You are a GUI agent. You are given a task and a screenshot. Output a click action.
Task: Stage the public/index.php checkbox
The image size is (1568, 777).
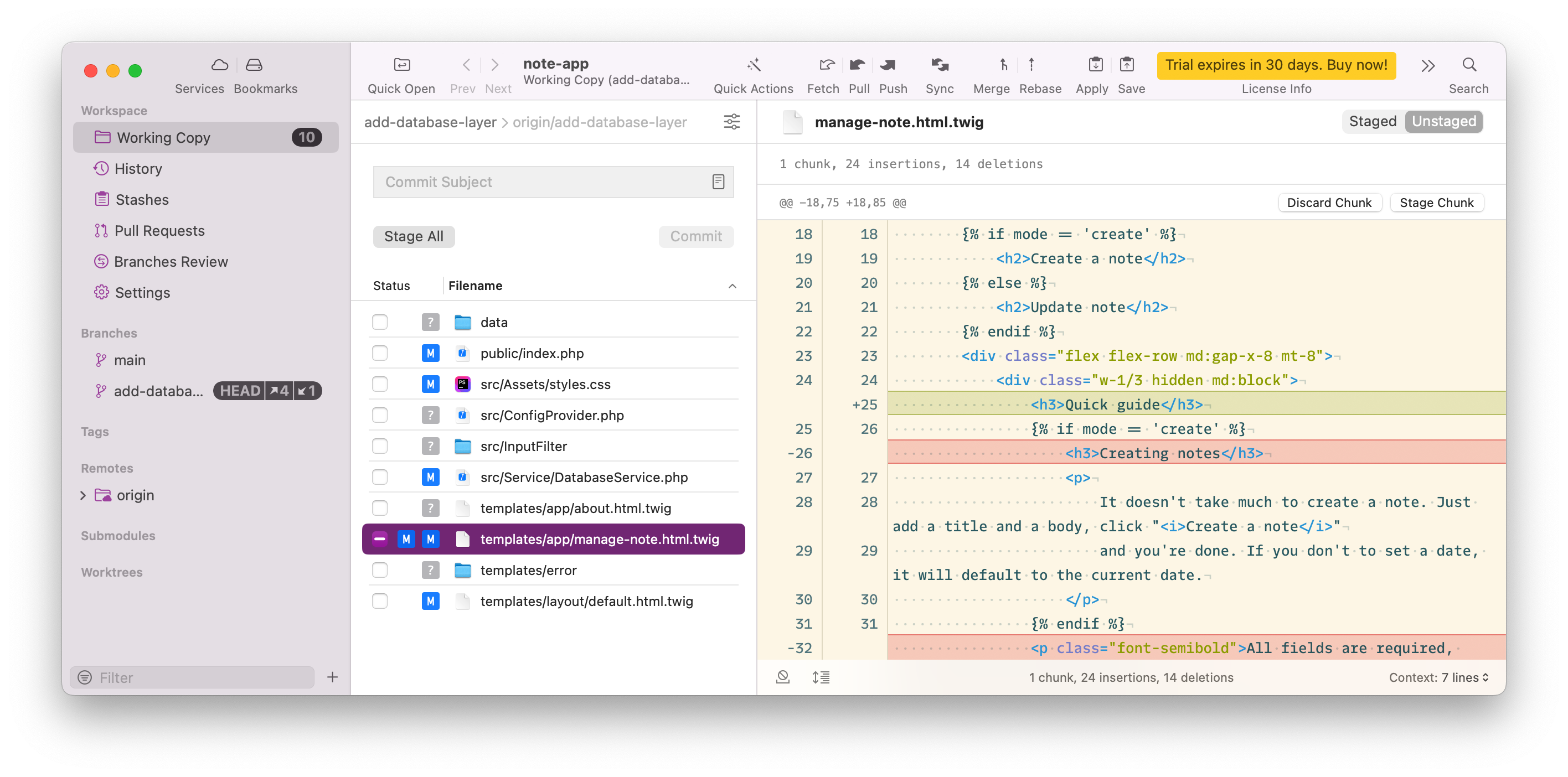380,353
